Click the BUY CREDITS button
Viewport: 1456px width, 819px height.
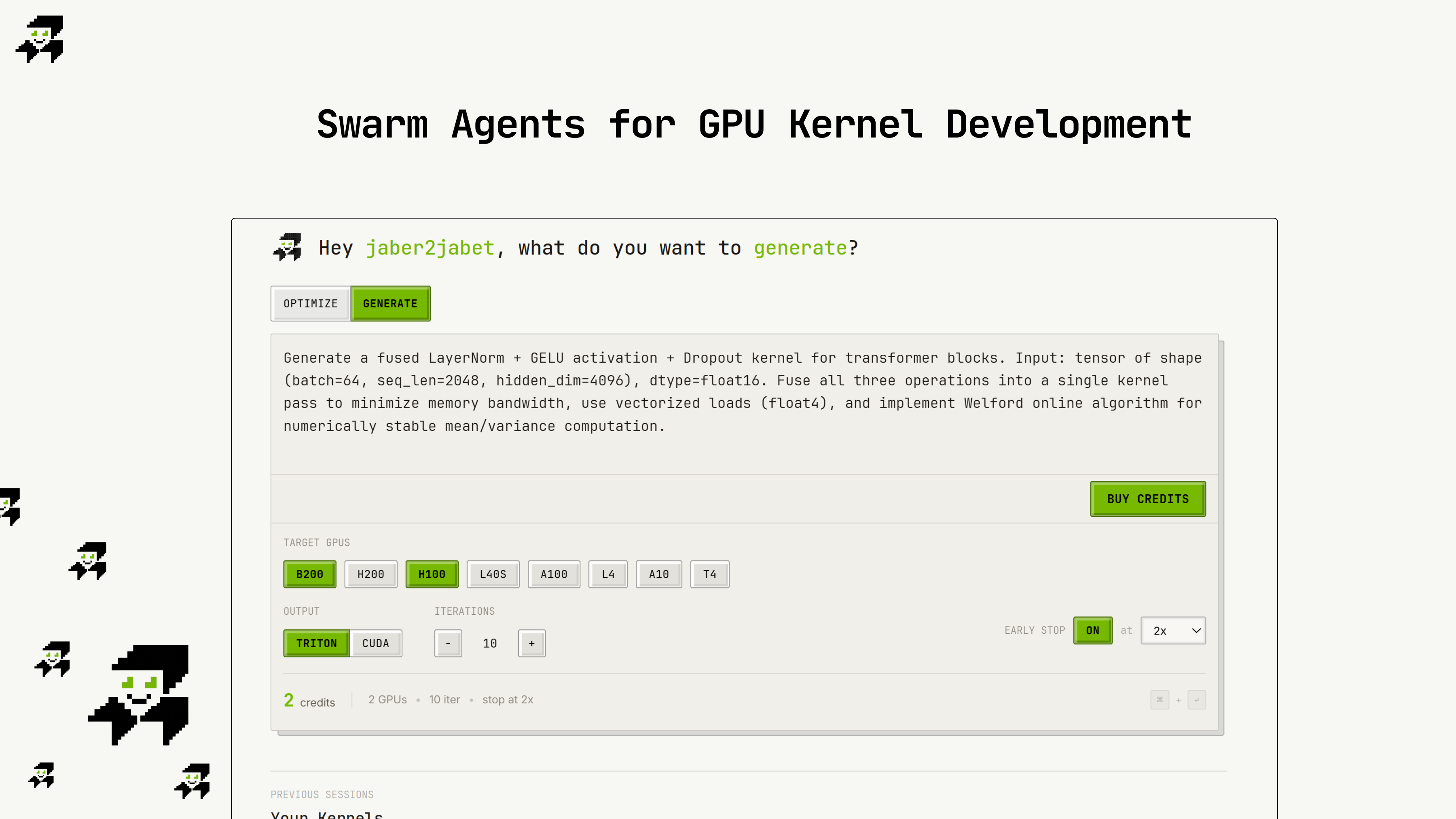coord(1147,499)
